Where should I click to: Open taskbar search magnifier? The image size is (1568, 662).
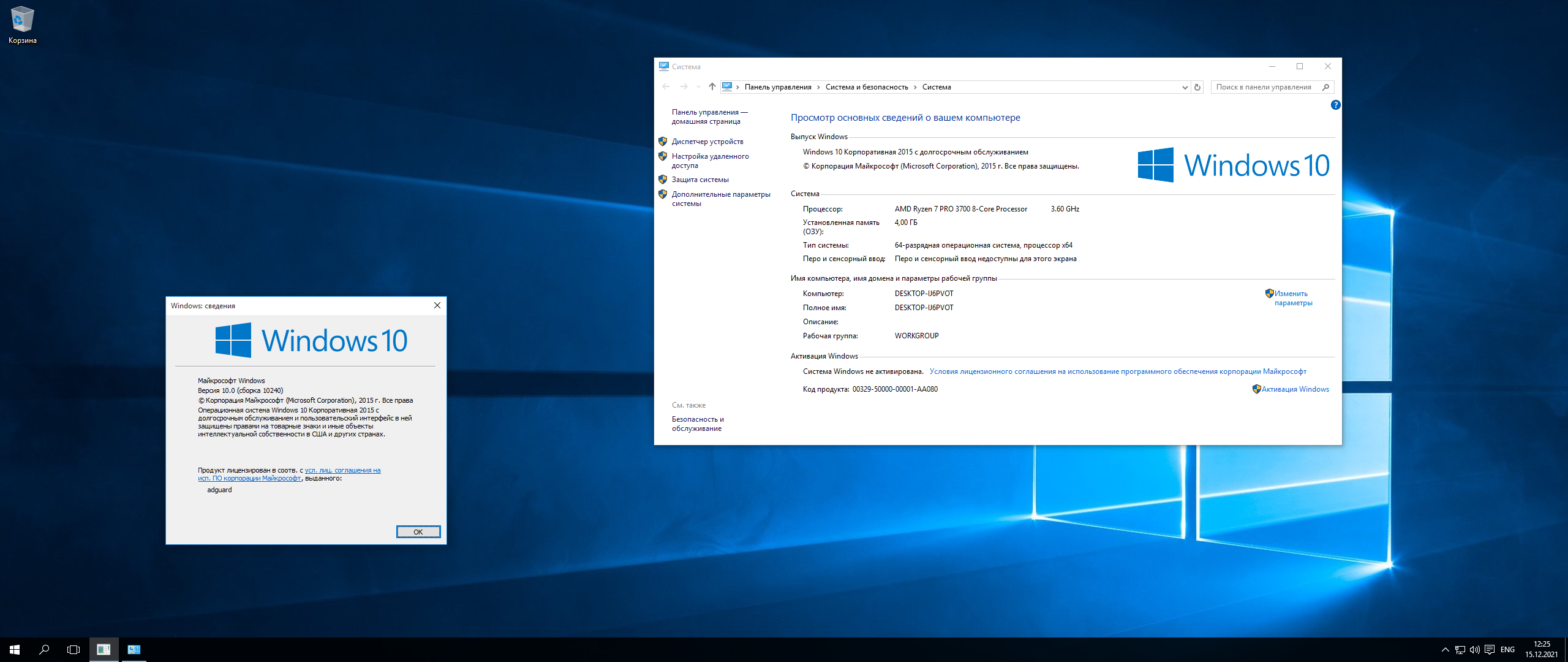coord(44,650)
